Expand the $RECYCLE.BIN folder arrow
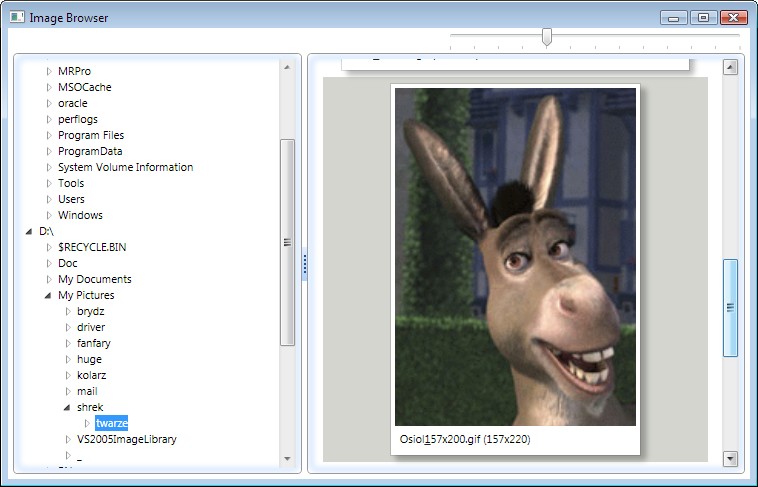Viewport: 758px width, 487px height. point(49,247)
